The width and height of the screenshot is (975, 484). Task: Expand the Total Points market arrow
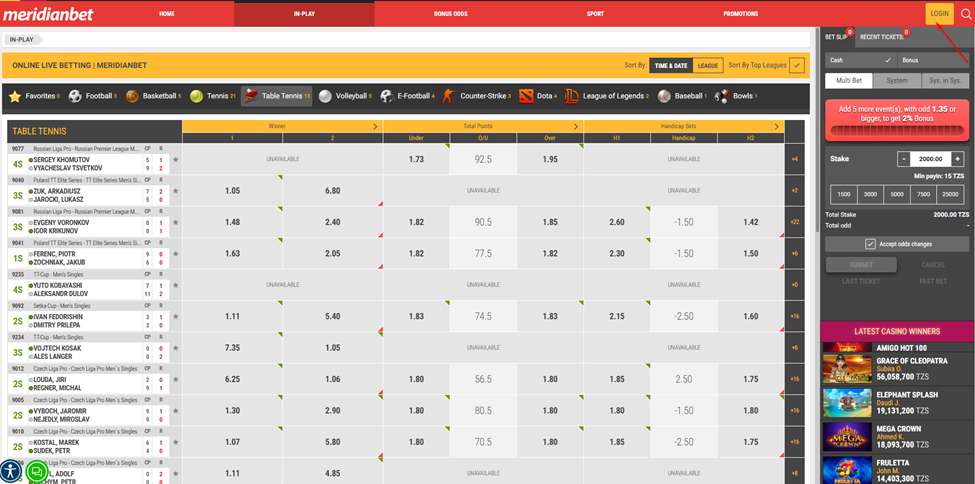click(576, 126)
